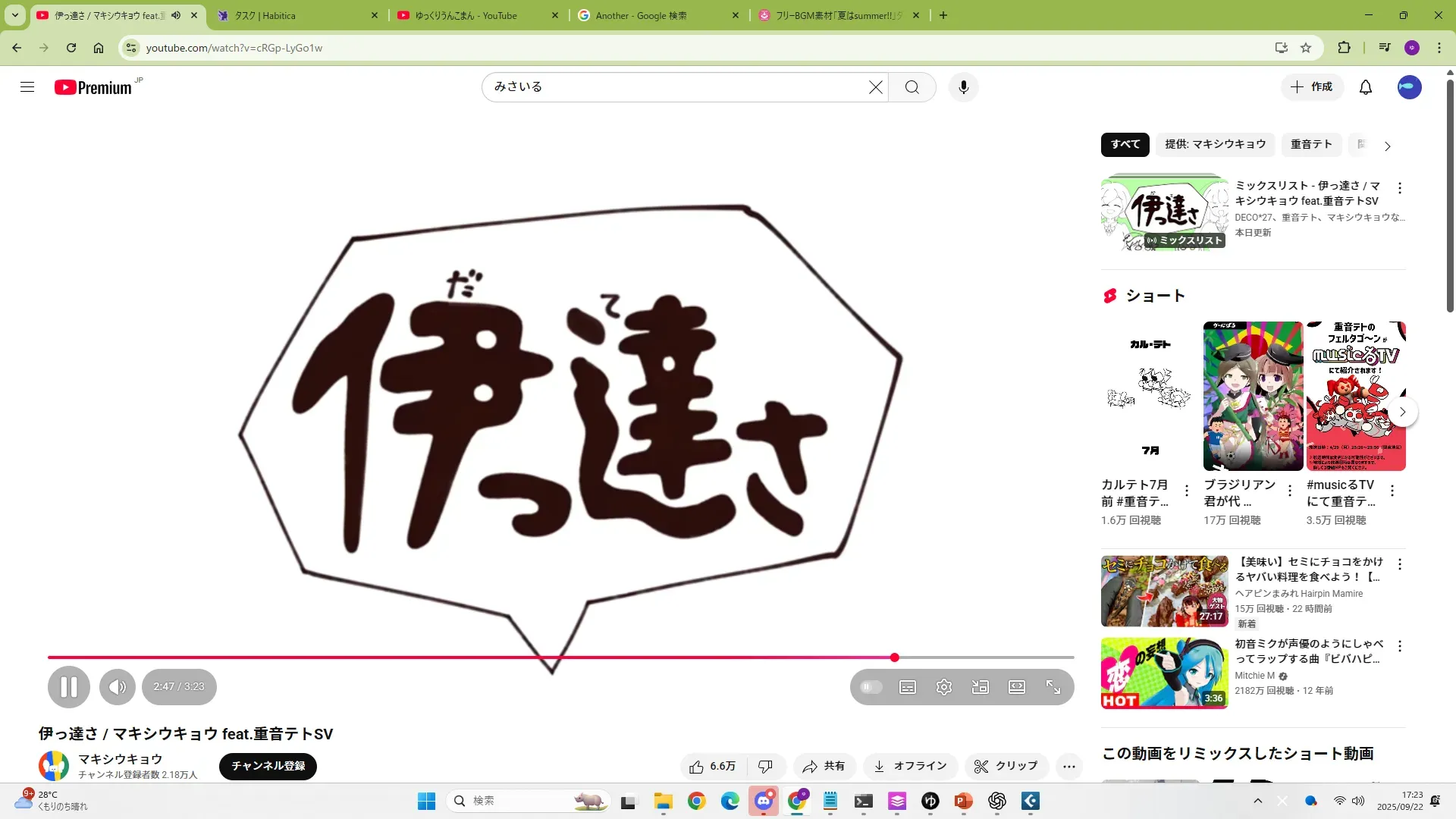Toggle subtitles/captions button
Image resolution: width=1456 pixels, height=819 pixels.
(908, 687)
